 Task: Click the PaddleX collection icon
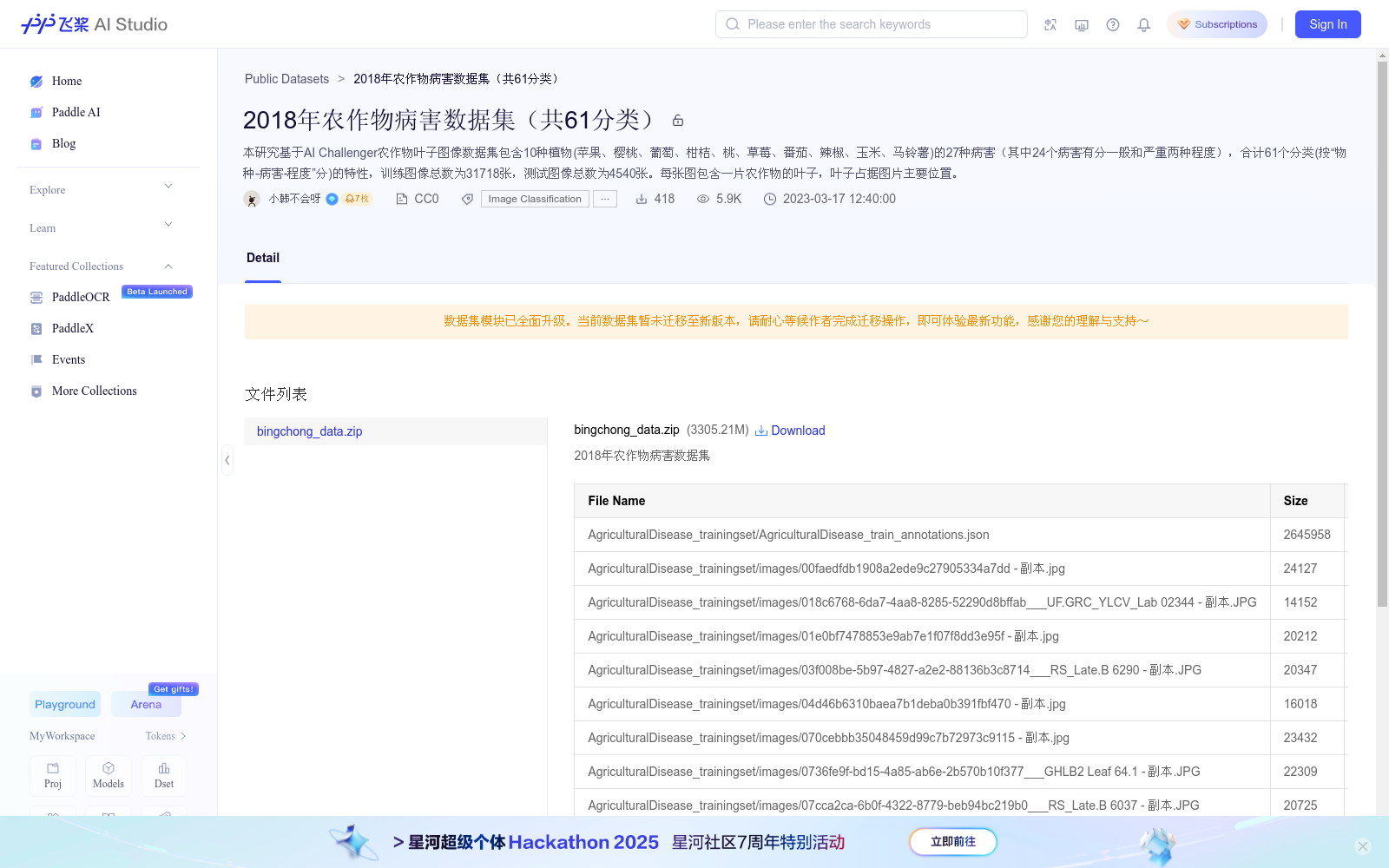pyautogui.click(x=36, y=329)
